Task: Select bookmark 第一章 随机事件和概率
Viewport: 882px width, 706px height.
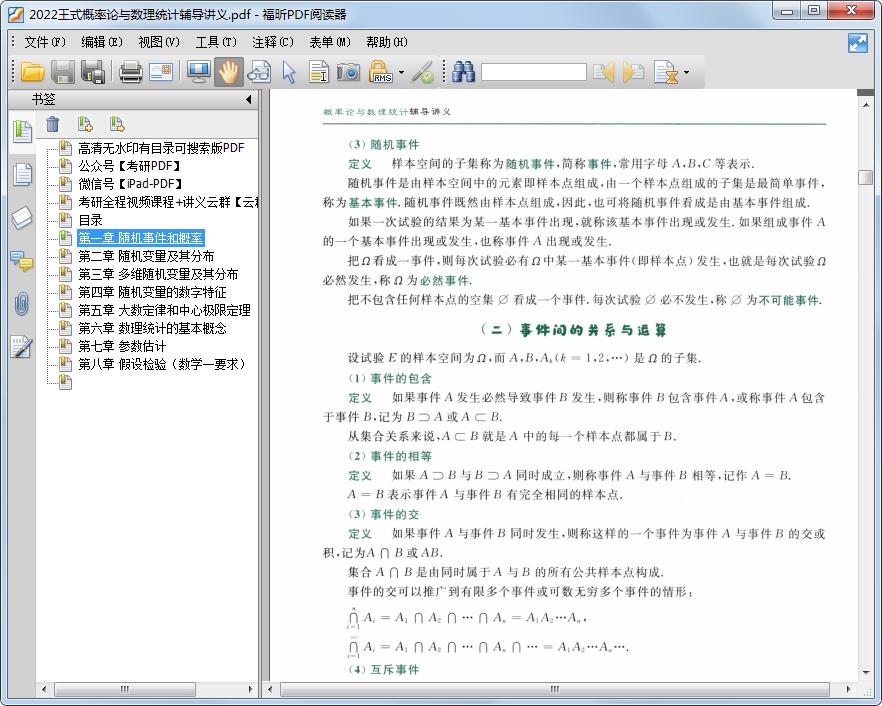Action: click(x=141, y=238)
